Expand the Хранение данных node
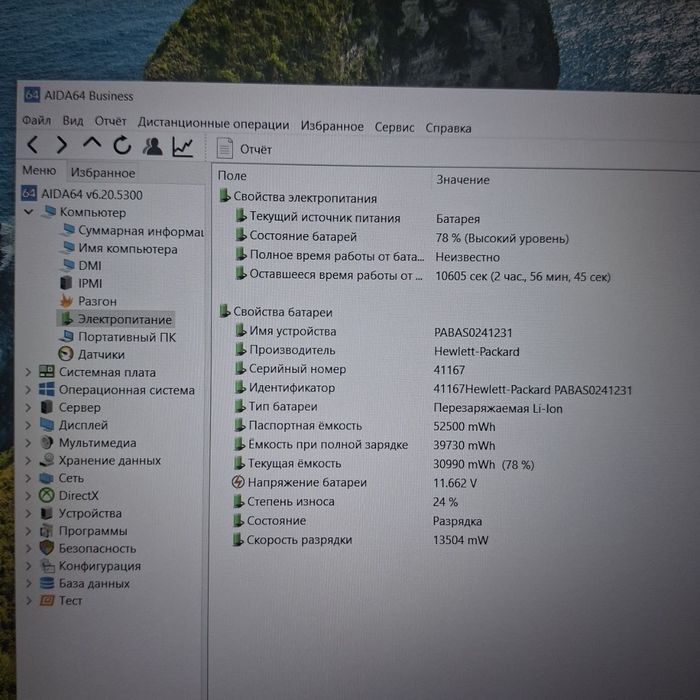Viewport: 700px width, 700px height. point(28,460)
